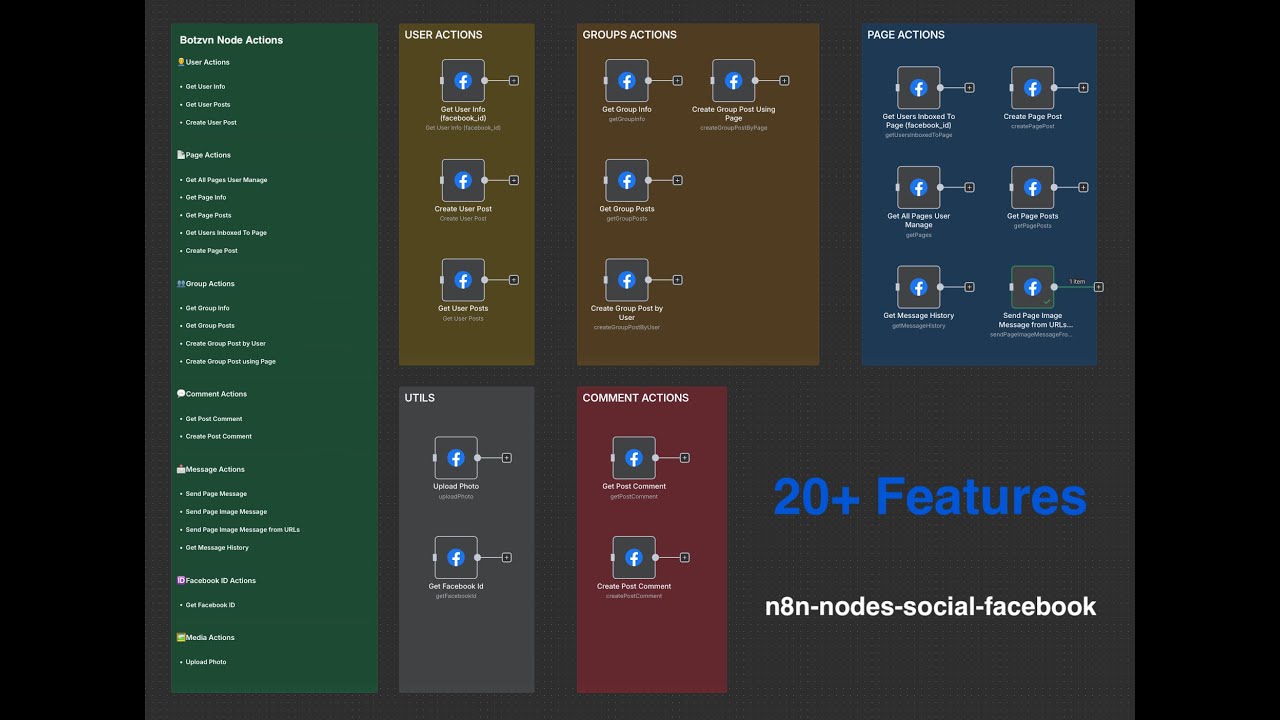Add node after Get Page Posts
The image size is (1280, 720).
1083,187
